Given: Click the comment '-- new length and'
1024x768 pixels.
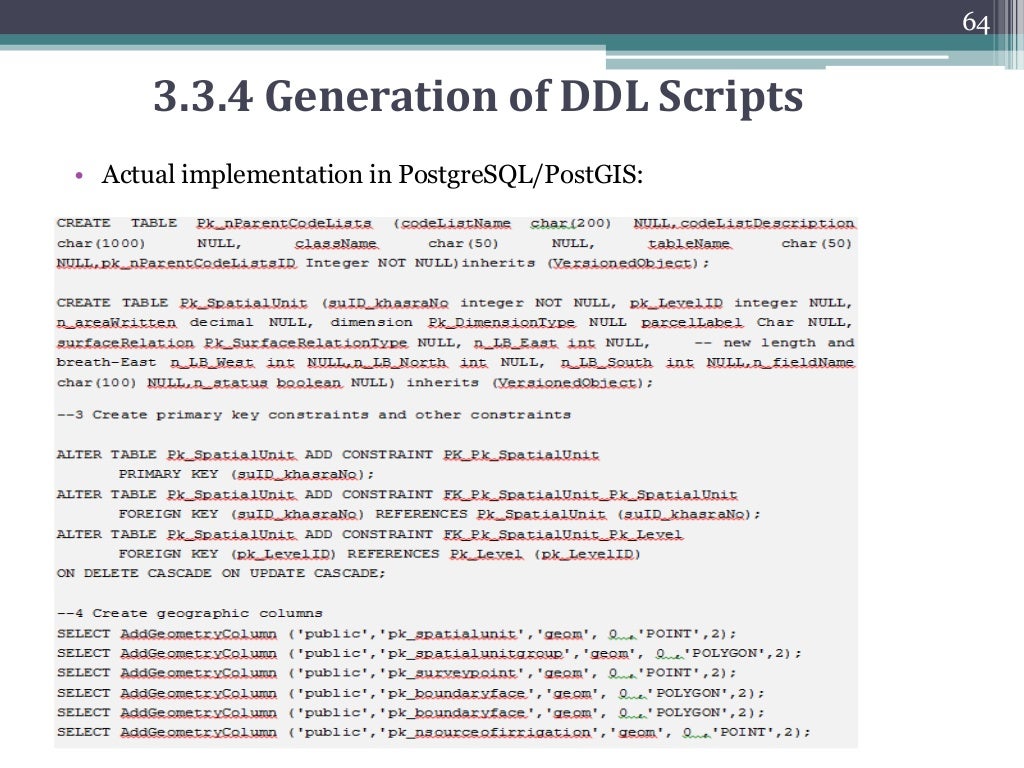Looking at the screenshot, I should click(774, 343).
